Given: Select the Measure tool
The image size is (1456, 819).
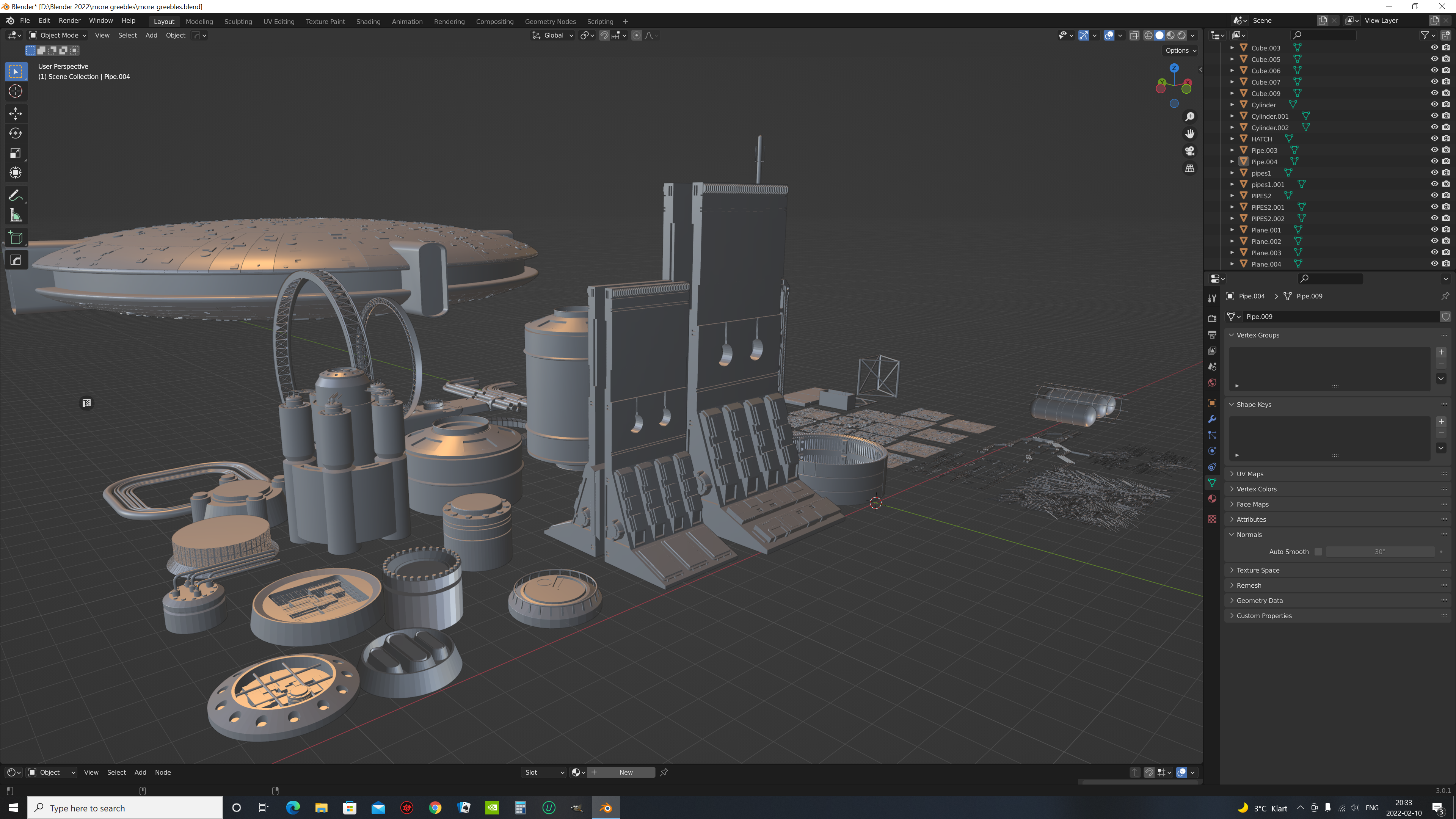Looking at the screenshot, I should 15,215.
